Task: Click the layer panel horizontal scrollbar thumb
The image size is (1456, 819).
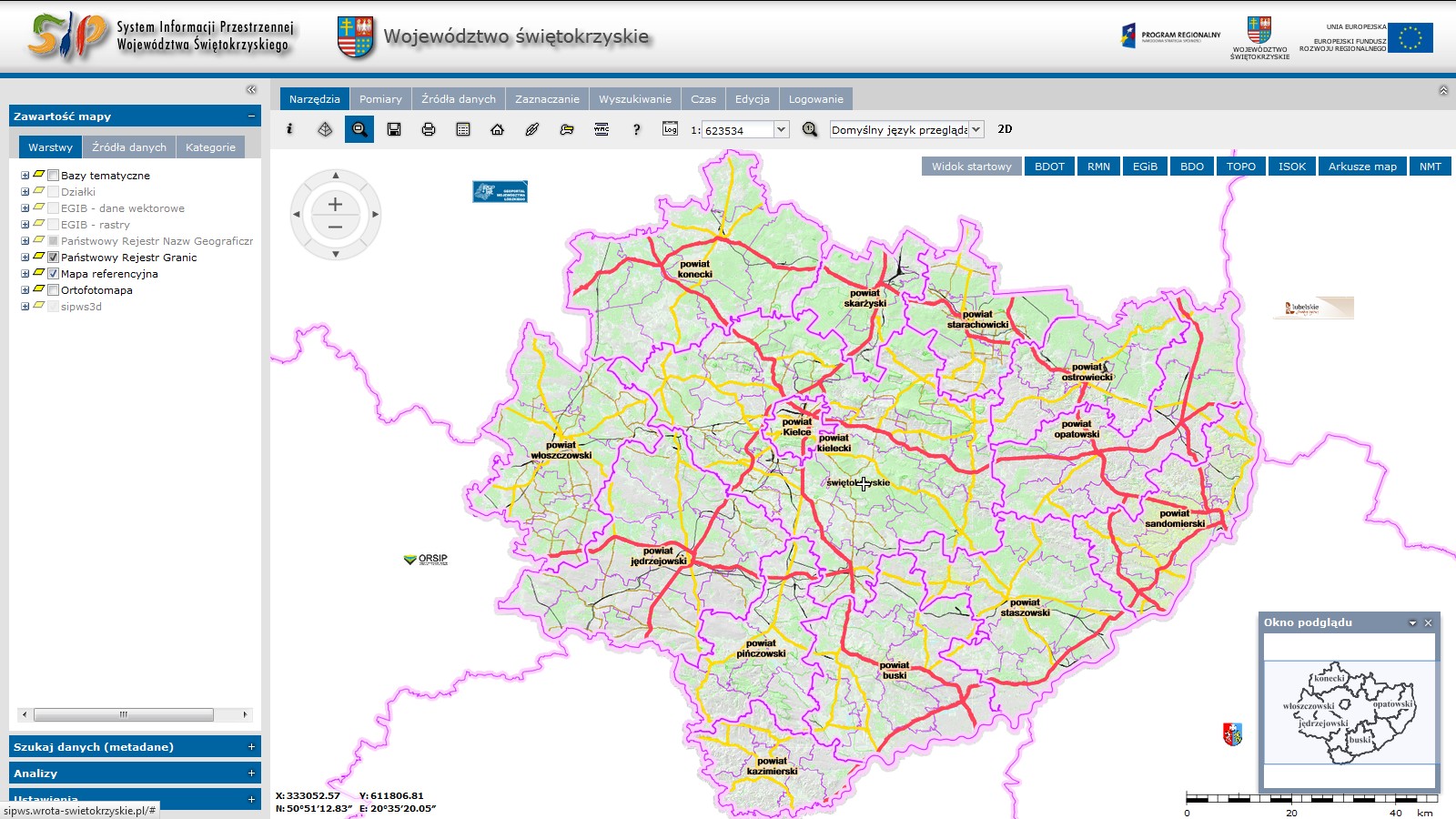Action: (124, 714)
